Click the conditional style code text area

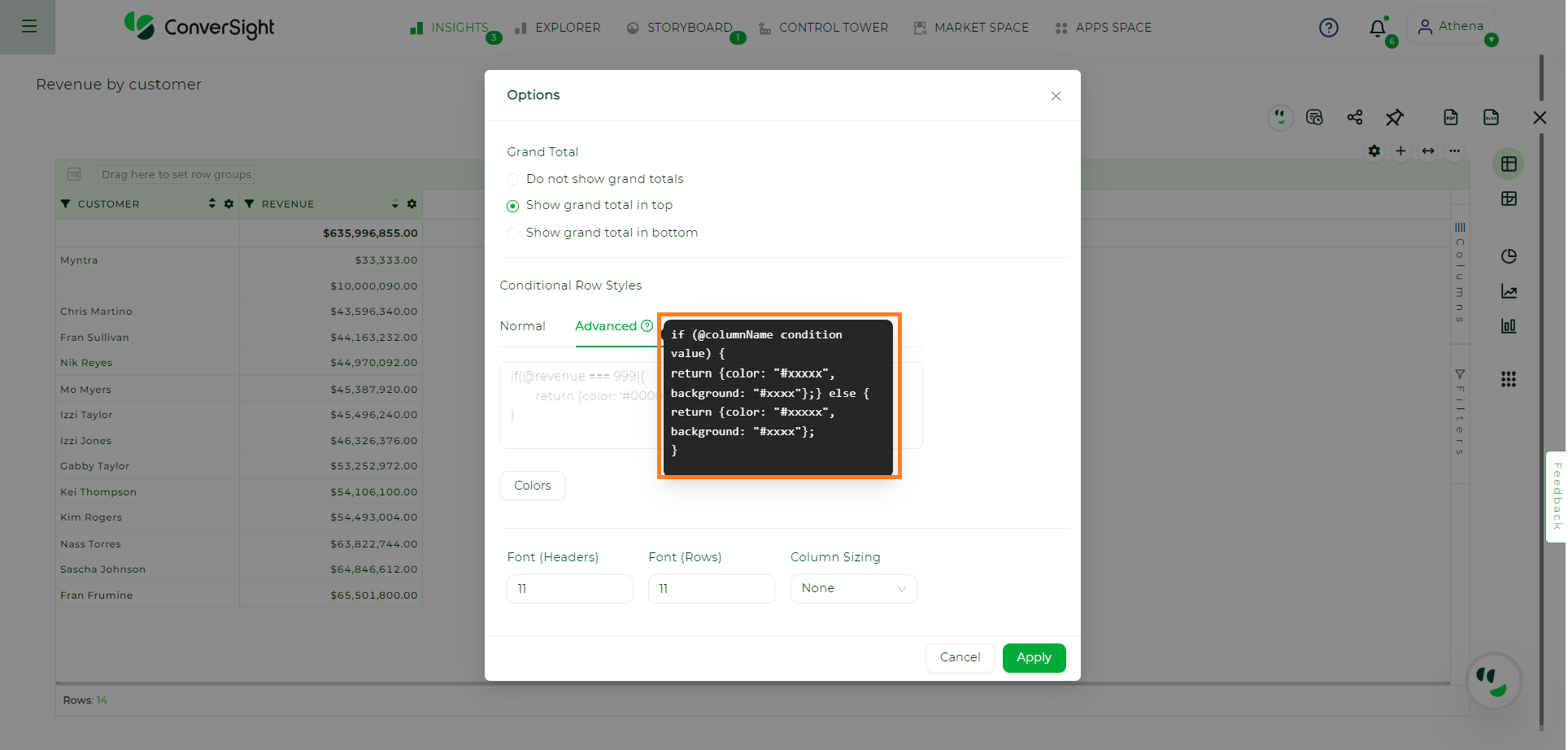[x=580, y=405]
